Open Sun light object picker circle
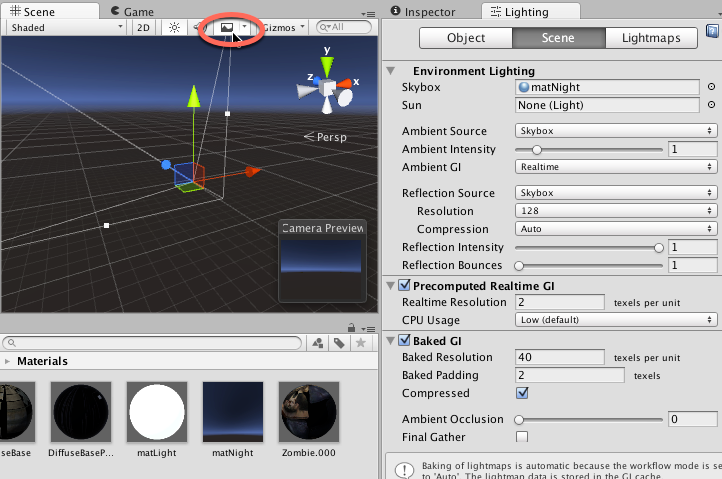Viewport: 722px width, 479px height. tap(711, 105)
